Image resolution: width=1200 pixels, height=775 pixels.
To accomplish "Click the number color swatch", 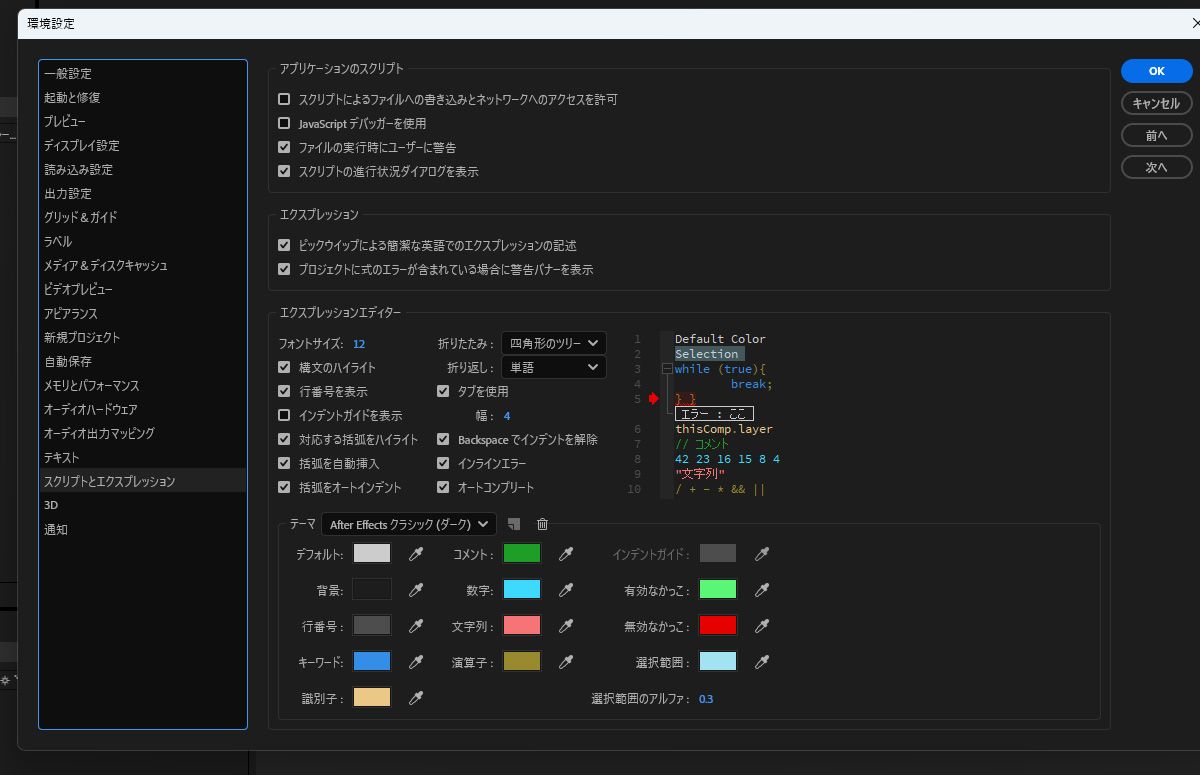I will tap(521, 589).
